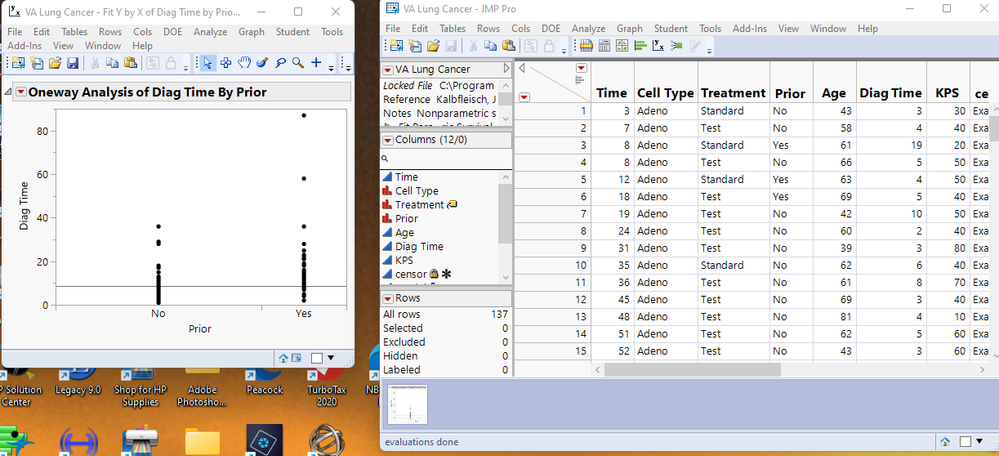999x456 pixels.
Task: Select Treatment column header
Action: [x=733, y=93]
